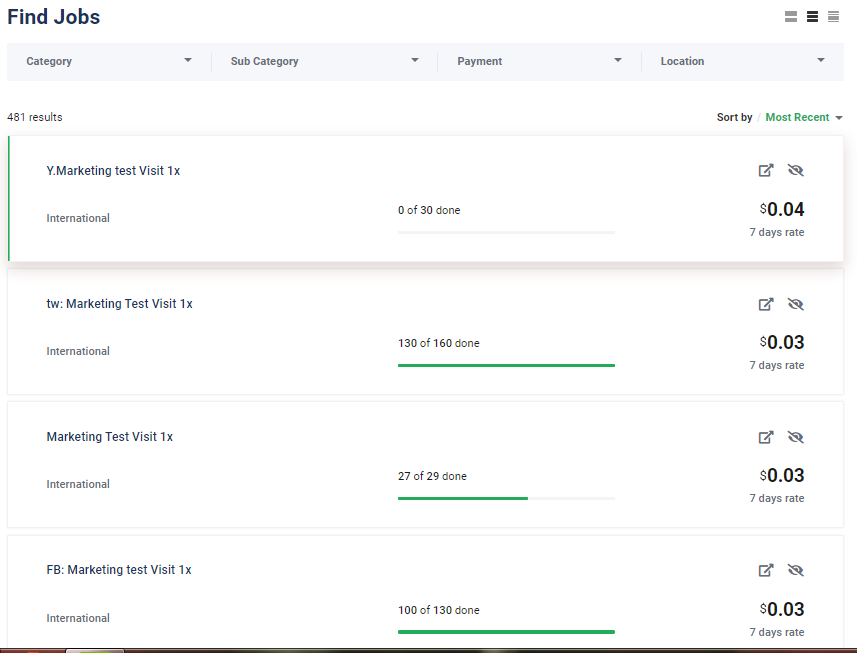Switch to medium list view layout
The image size is (857, 653).
click(x=812, y=17)
